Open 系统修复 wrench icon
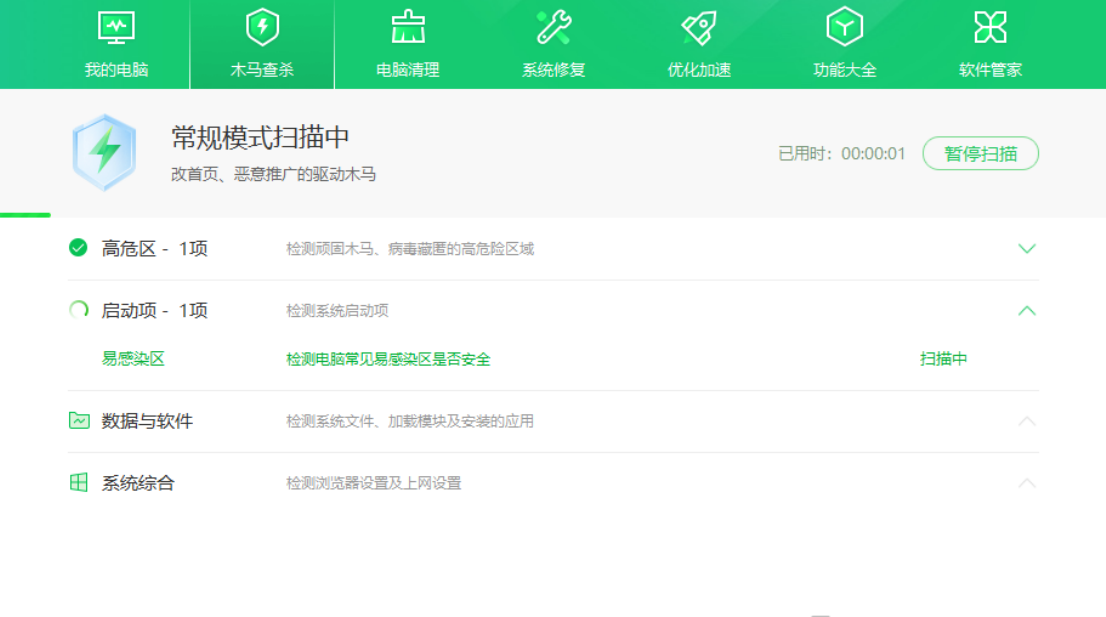 pyautogui.click(x=553, y=28)
